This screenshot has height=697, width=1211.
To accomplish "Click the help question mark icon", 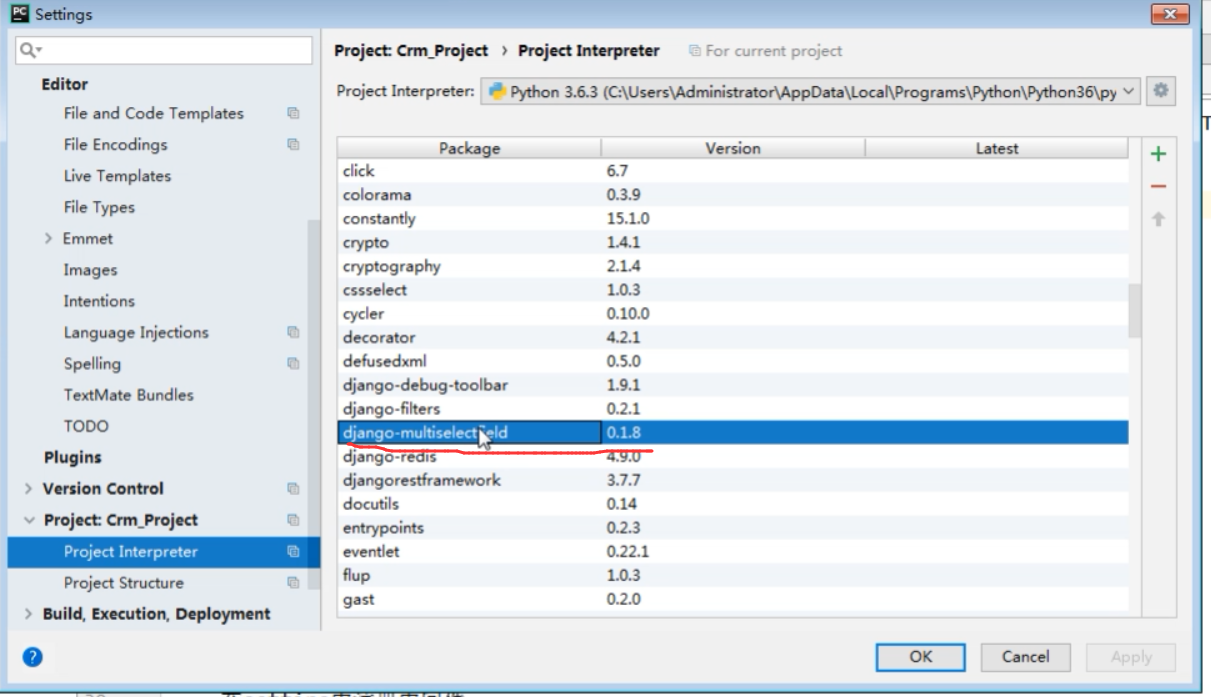I will point(32,657).
